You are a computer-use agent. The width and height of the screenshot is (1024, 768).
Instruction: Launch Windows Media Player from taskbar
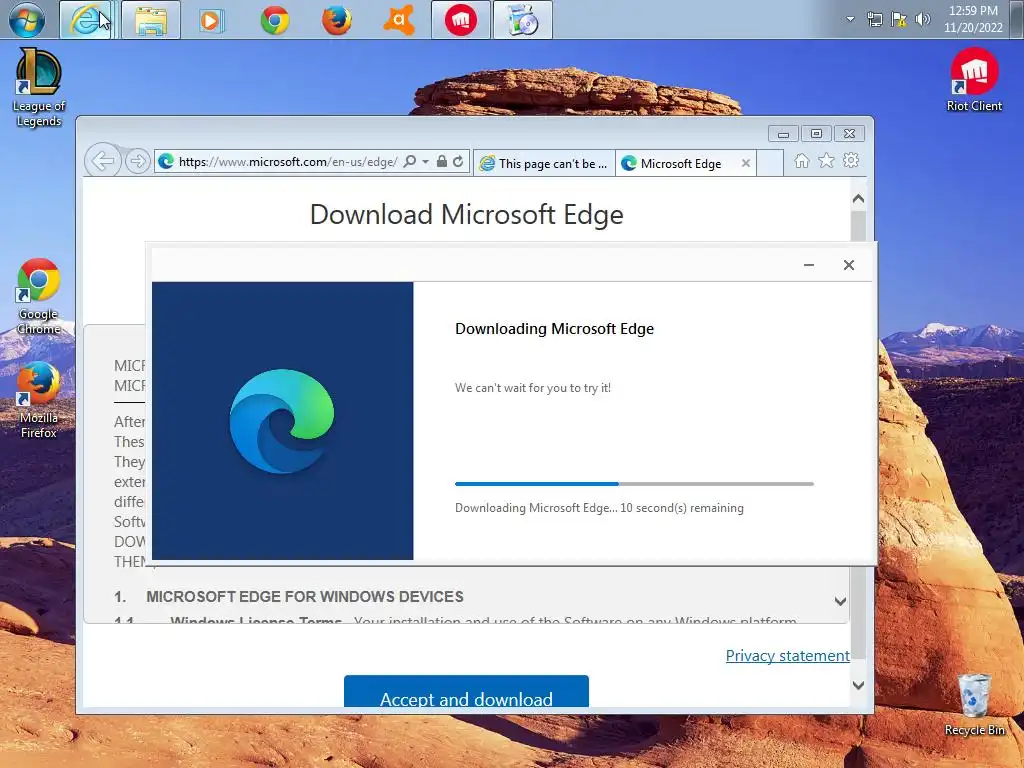(x=210, y=20)
